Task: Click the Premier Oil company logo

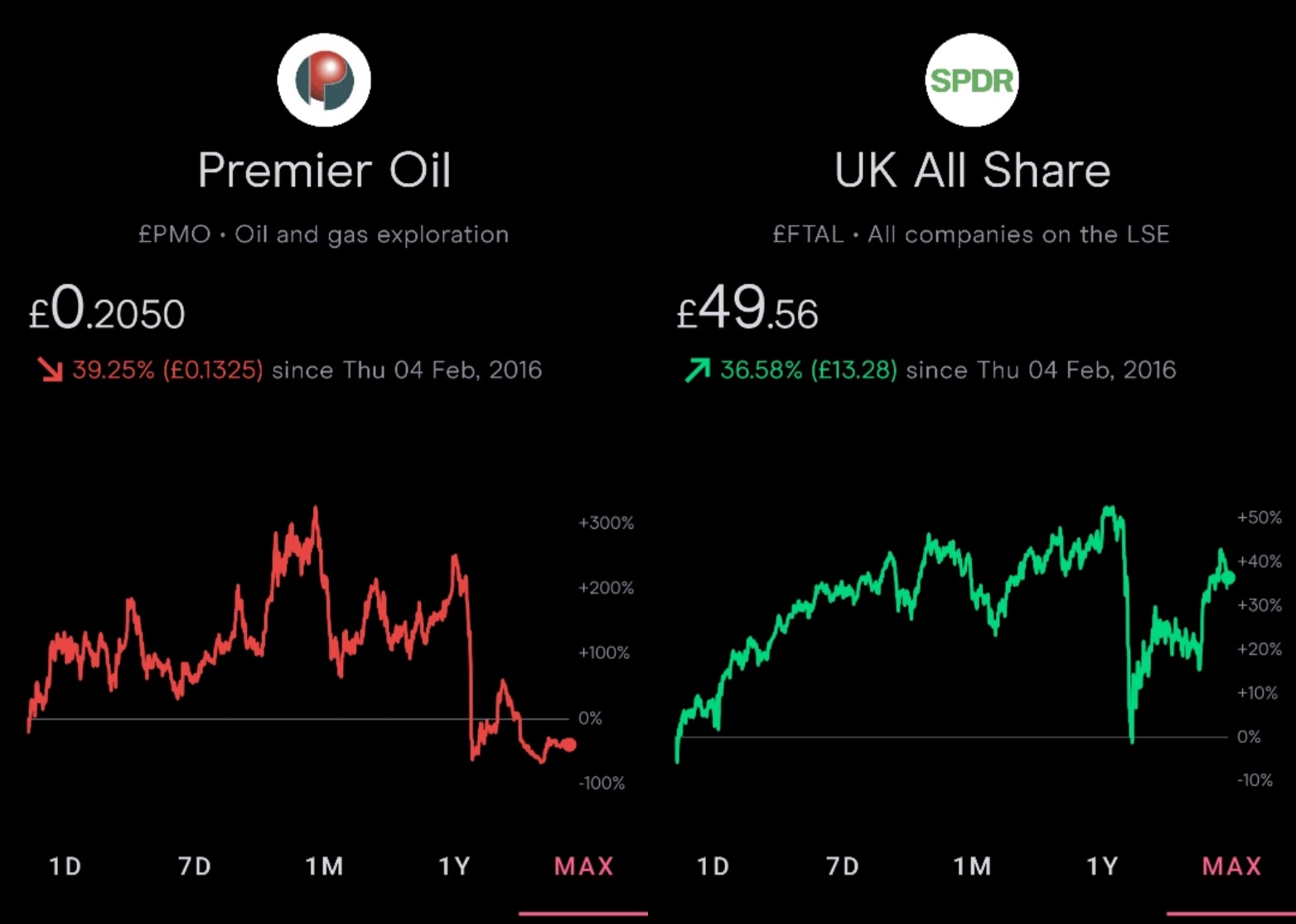Action: point(324,80)
